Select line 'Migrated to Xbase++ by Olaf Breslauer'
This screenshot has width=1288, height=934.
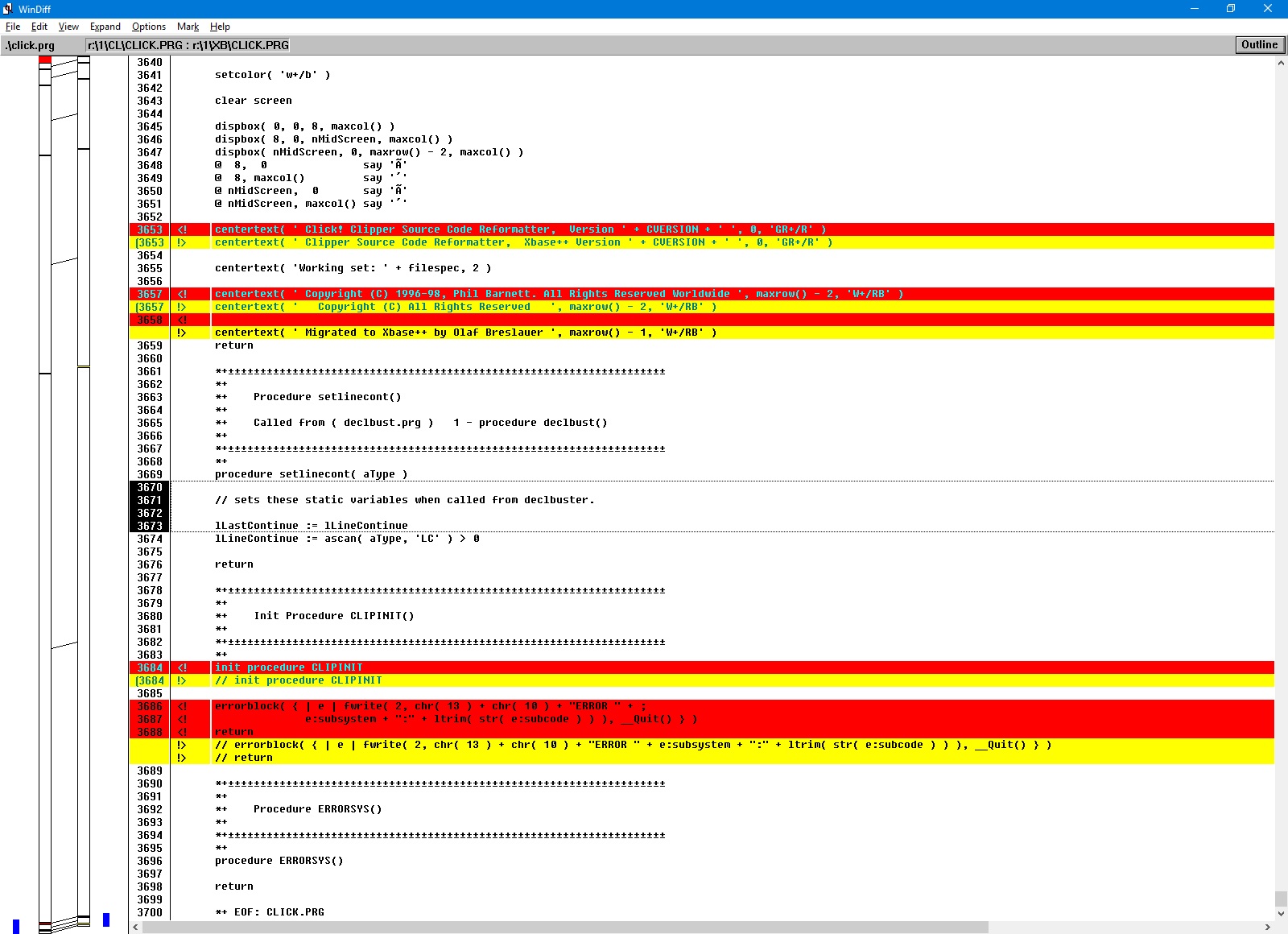click(x=701, y=333)
